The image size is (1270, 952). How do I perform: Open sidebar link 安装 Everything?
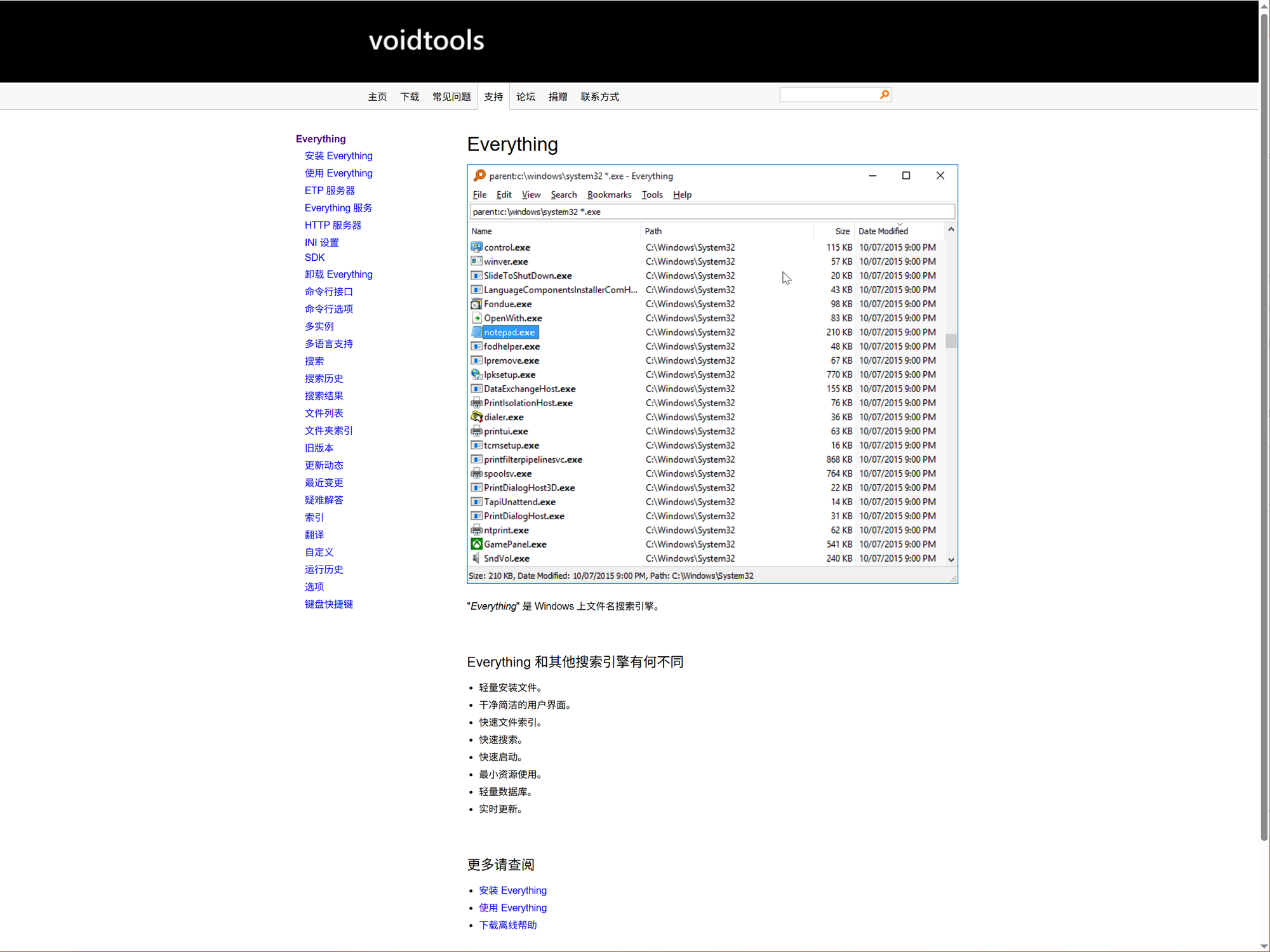[338, 156]
